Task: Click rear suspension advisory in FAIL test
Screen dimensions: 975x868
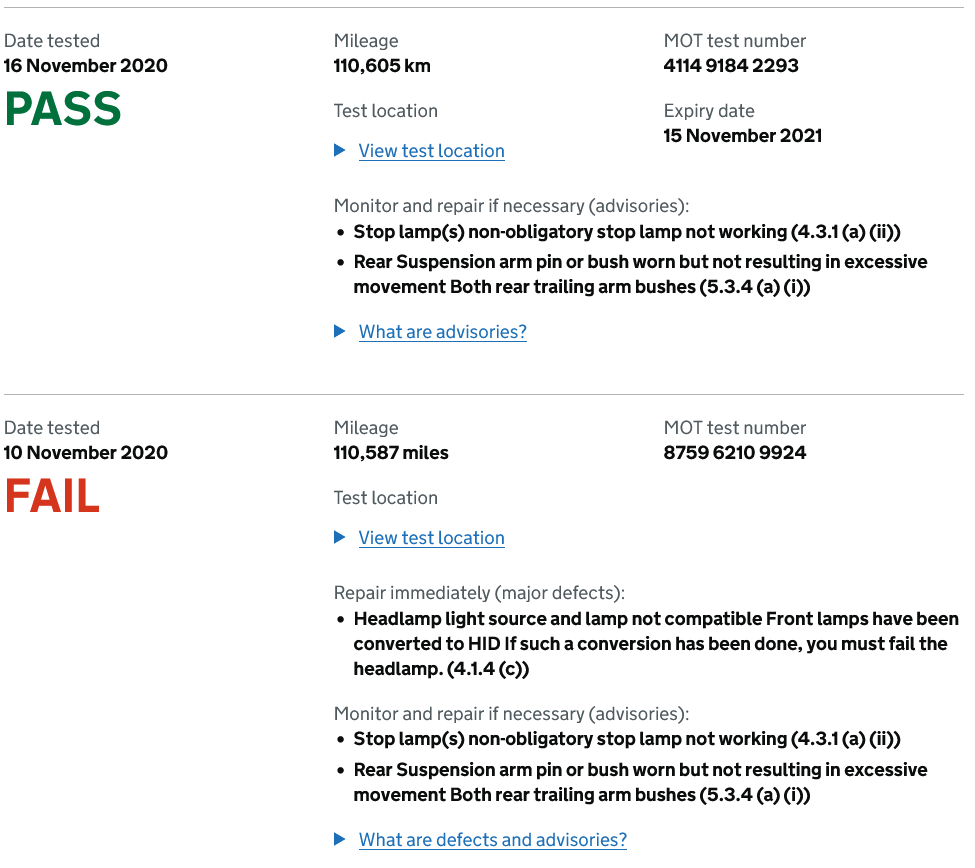Action: pos(640,782)
